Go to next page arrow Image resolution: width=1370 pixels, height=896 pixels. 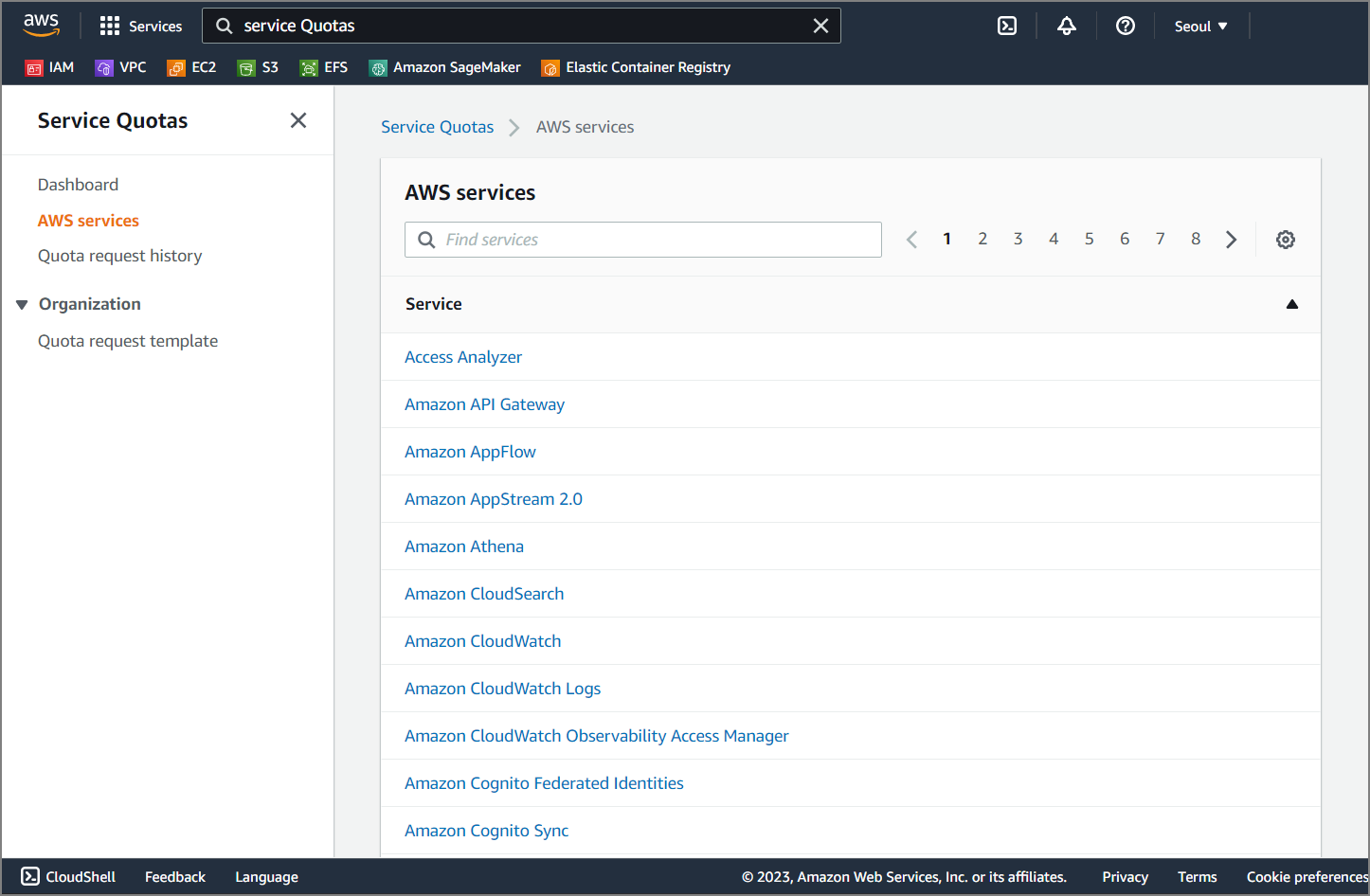coord(1231,240)
